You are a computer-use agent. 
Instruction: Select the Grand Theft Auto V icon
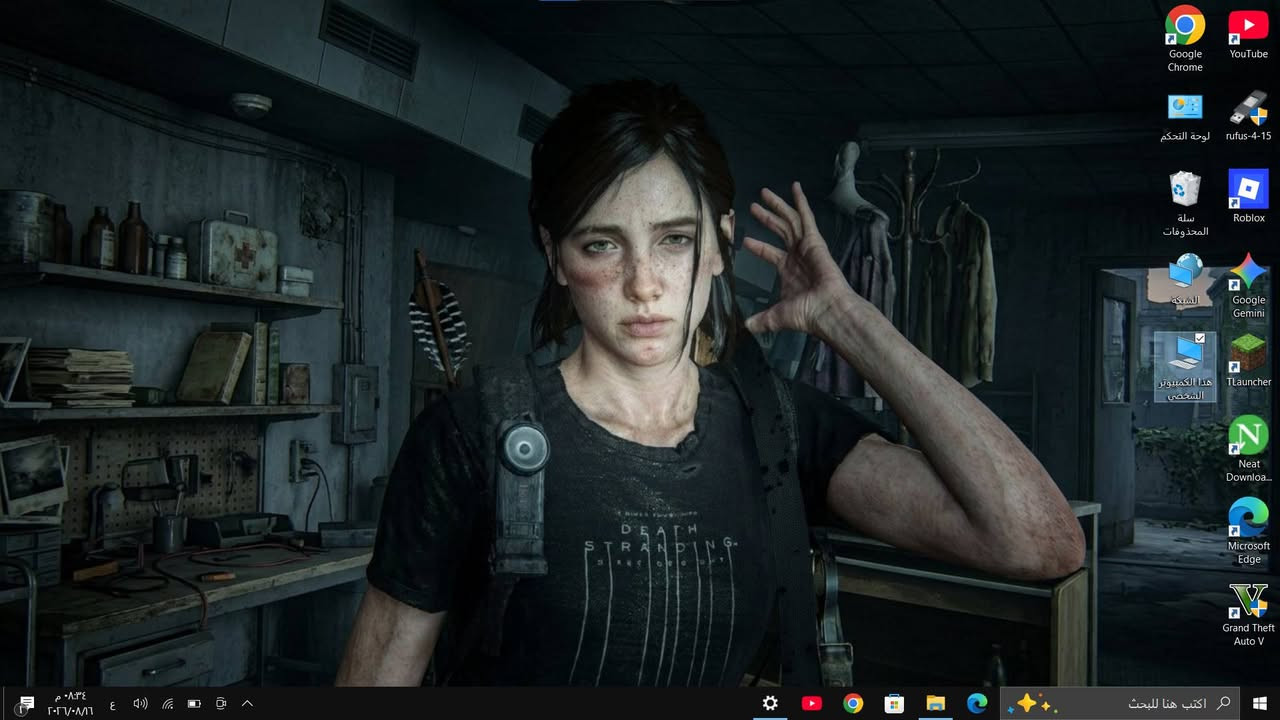(1248, 614)
